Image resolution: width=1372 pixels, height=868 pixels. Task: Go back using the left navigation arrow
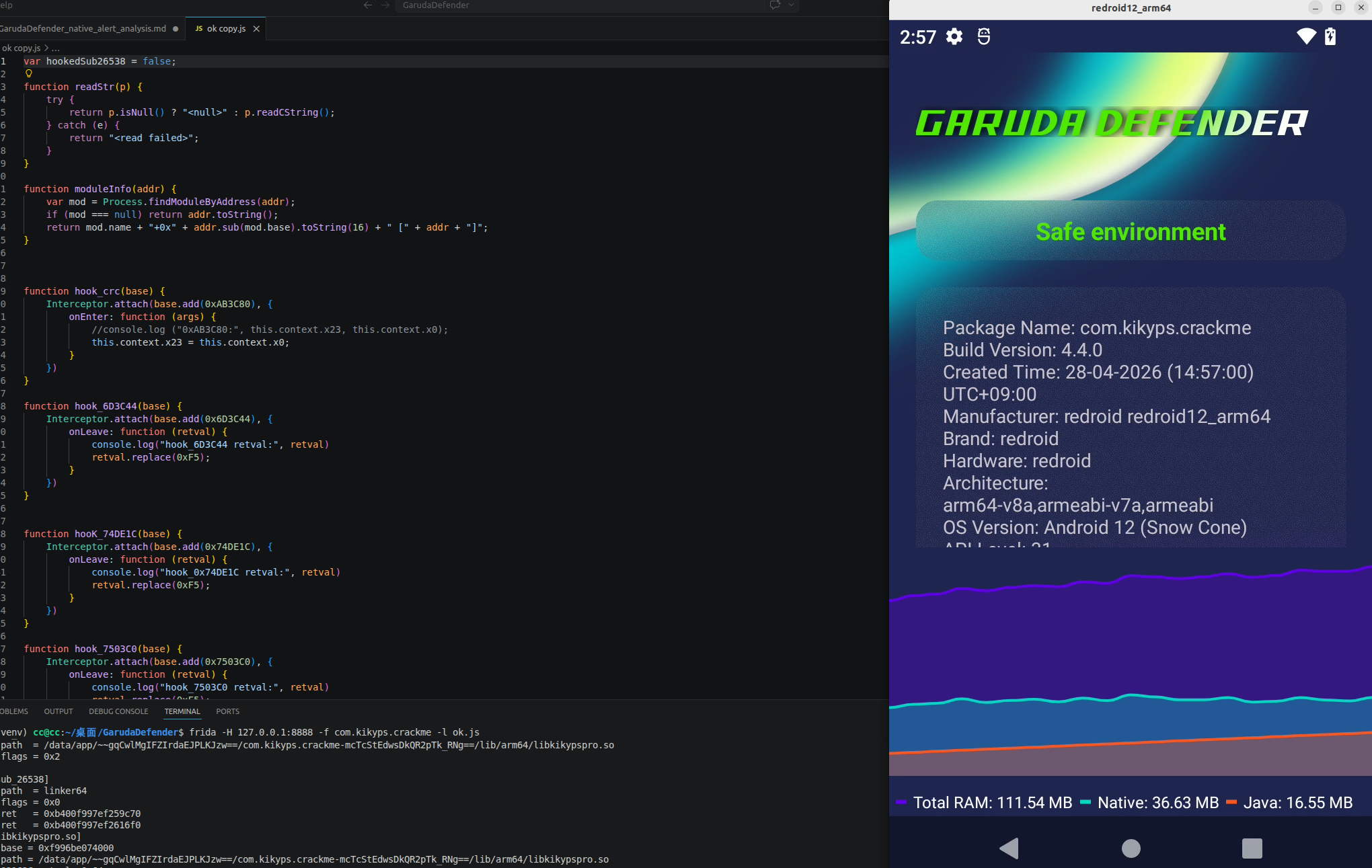[x=367, y=5]
